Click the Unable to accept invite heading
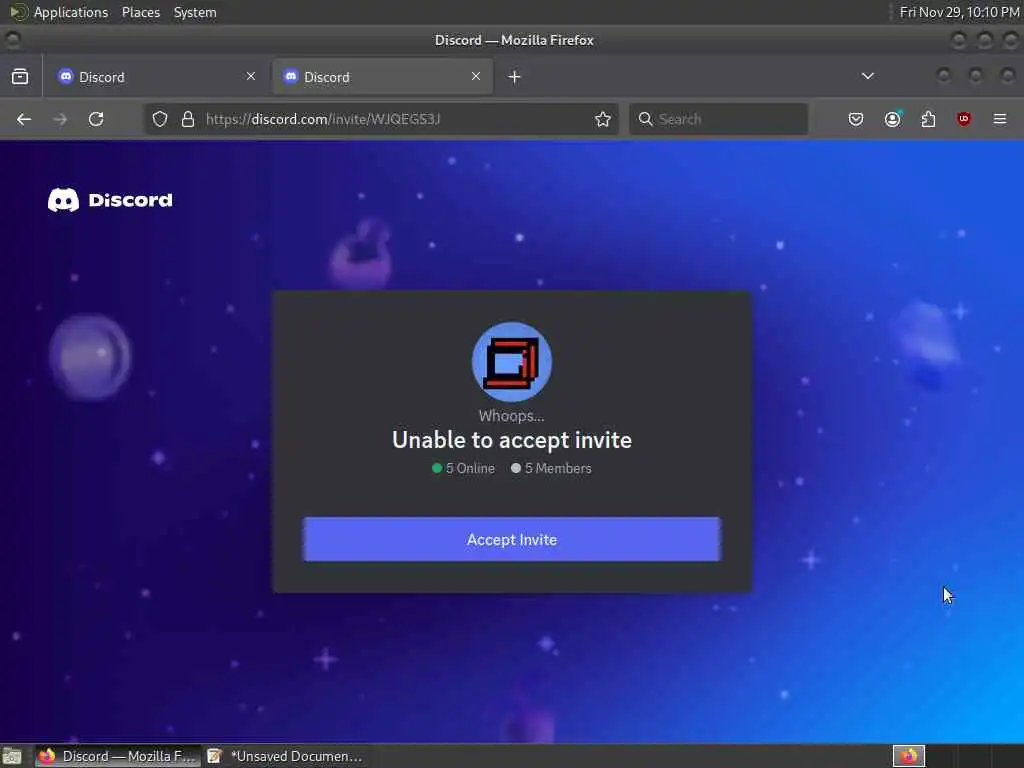This screenshot has height=768, width=1024. coord(512,440)
